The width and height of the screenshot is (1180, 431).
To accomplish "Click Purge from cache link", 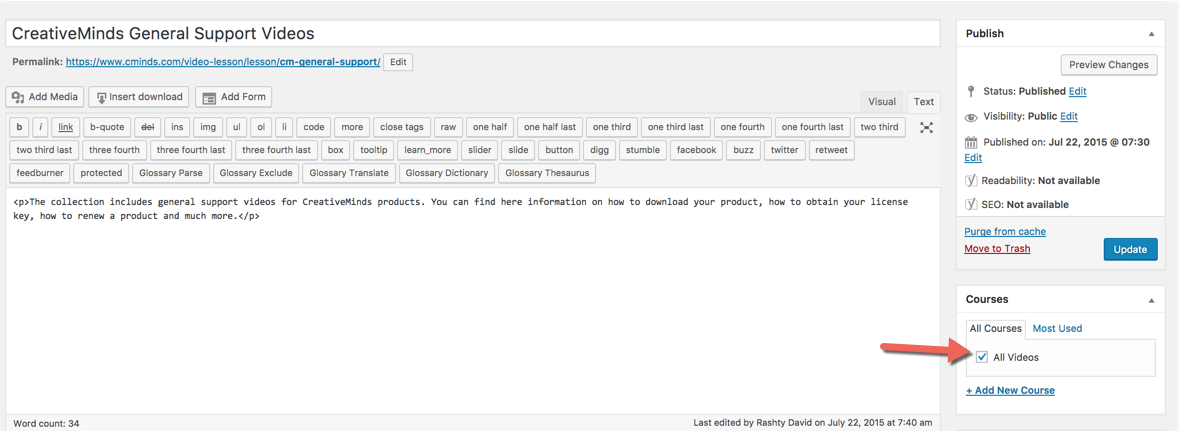I will pyautogui.click(x=1005, y=232).
